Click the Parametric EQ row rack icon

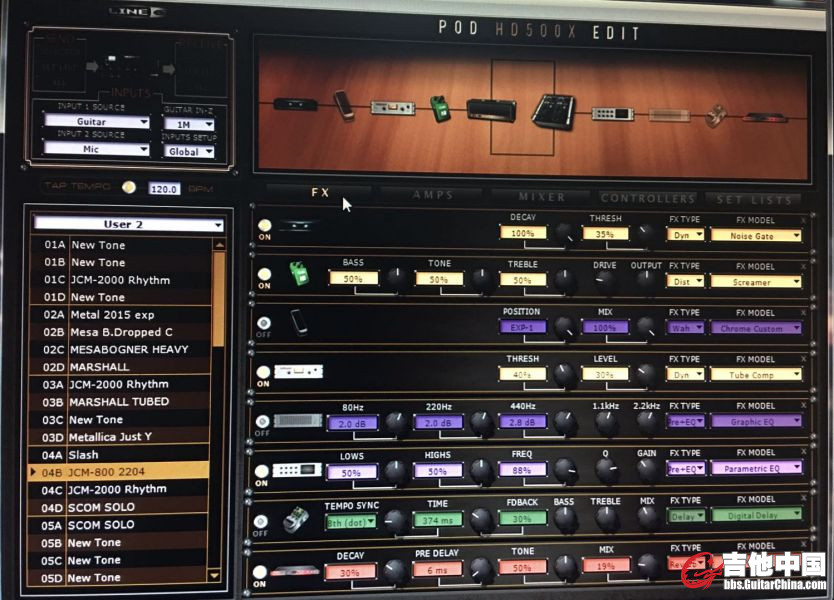[297, 470]
